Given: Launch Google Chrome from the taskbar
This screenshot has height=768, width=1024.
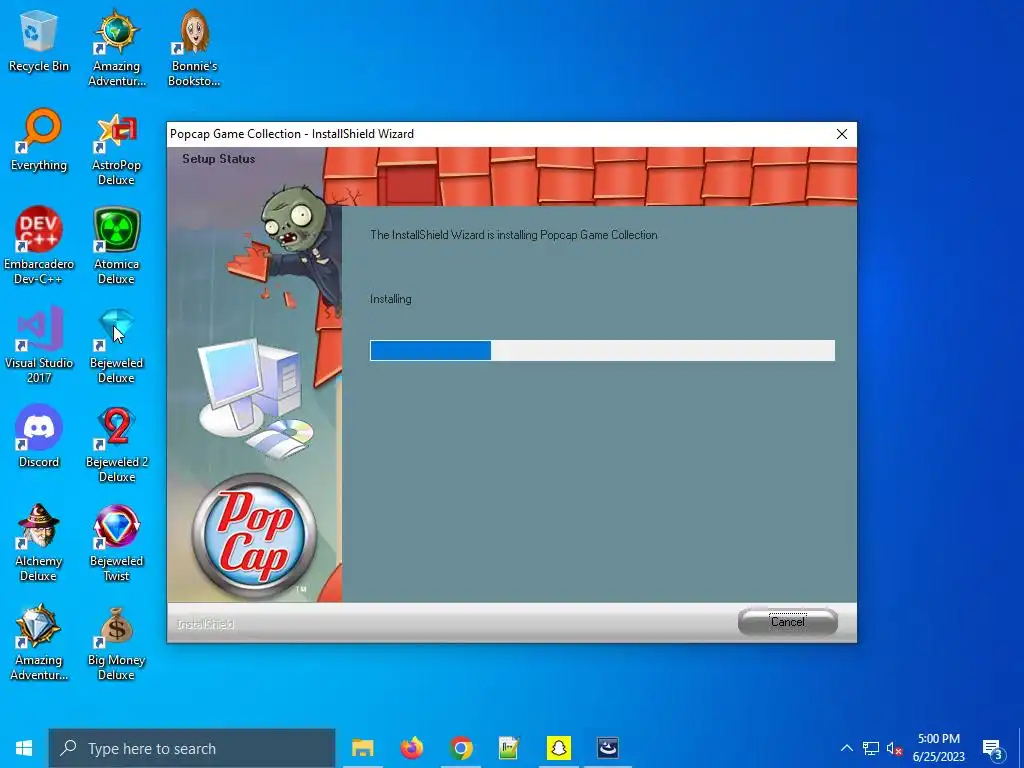Looking at the screenshot, I should click(x=461, y=748).
